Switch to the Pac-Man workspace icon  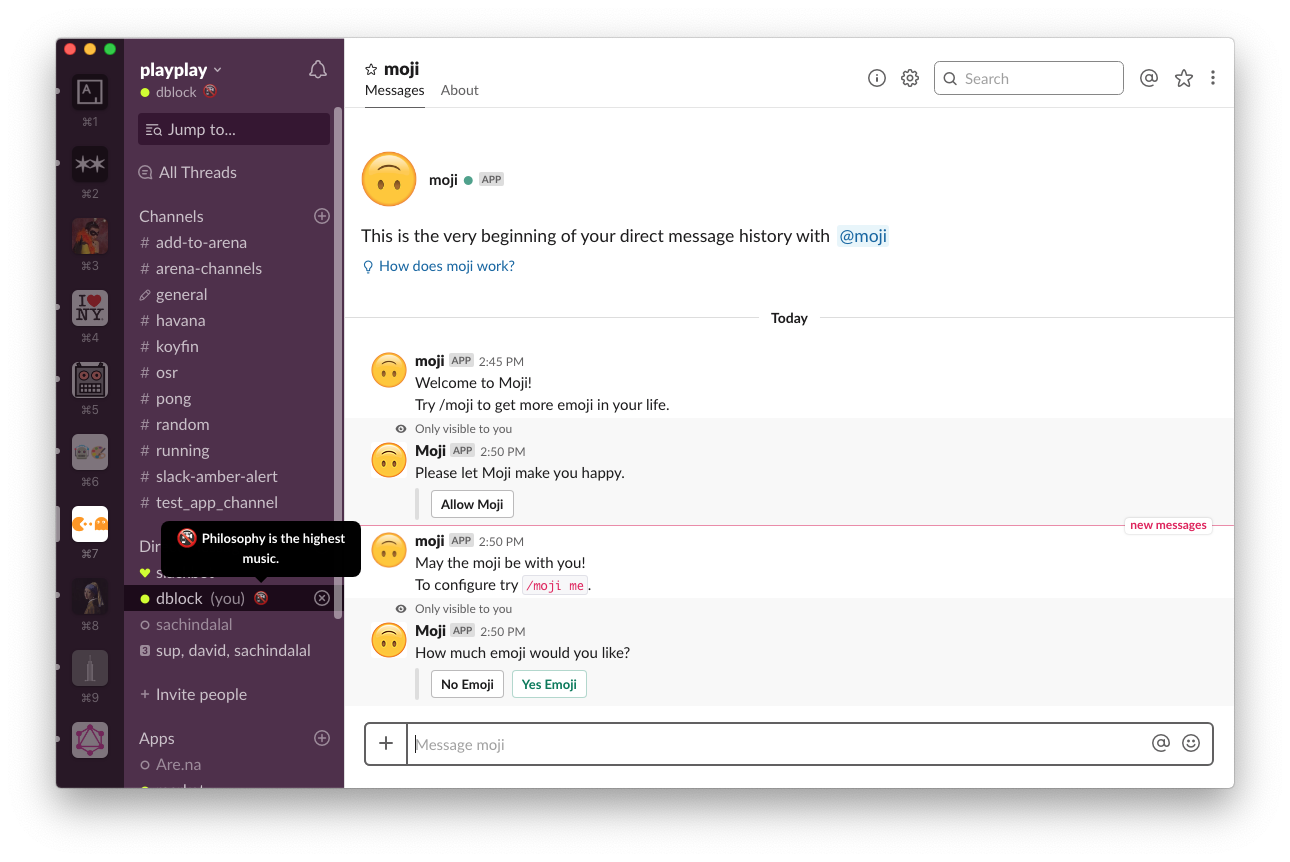tap(90, 524)
